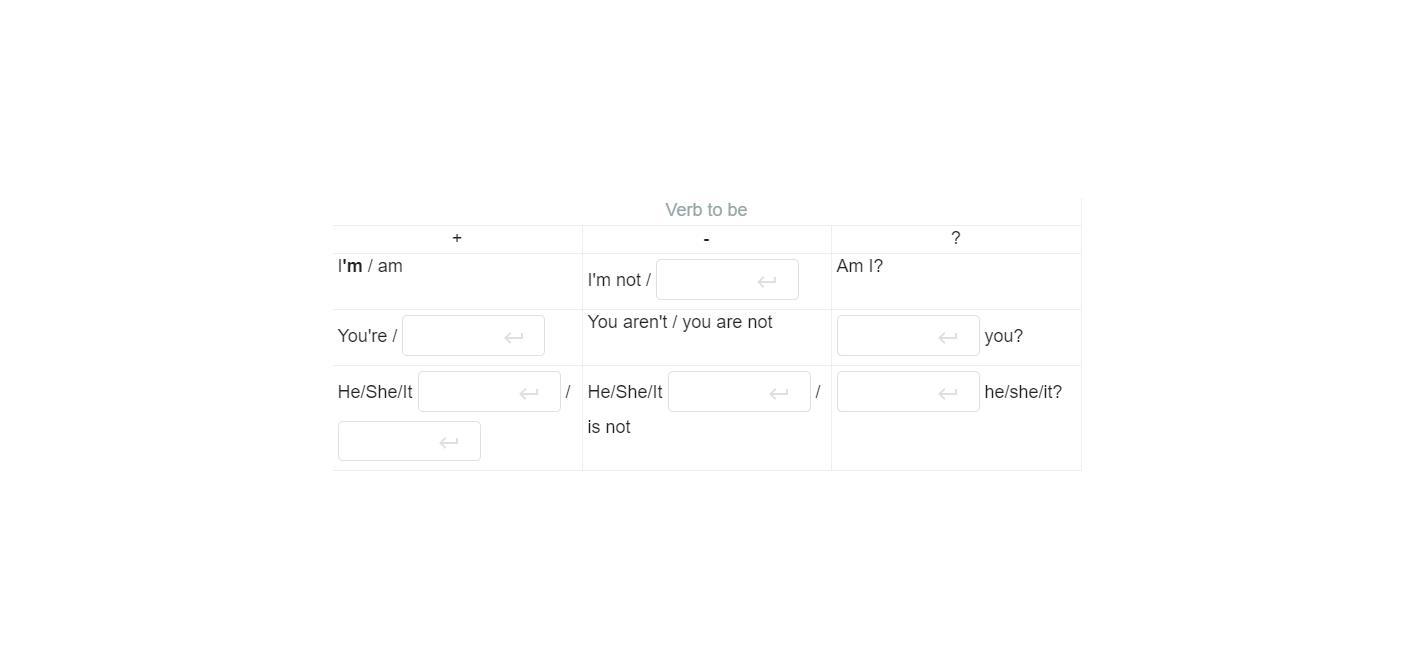Focus the first blank after He/She/It in the positive column
The width and height of the screenshot is (1416, 672).
[x=469, y=392]
